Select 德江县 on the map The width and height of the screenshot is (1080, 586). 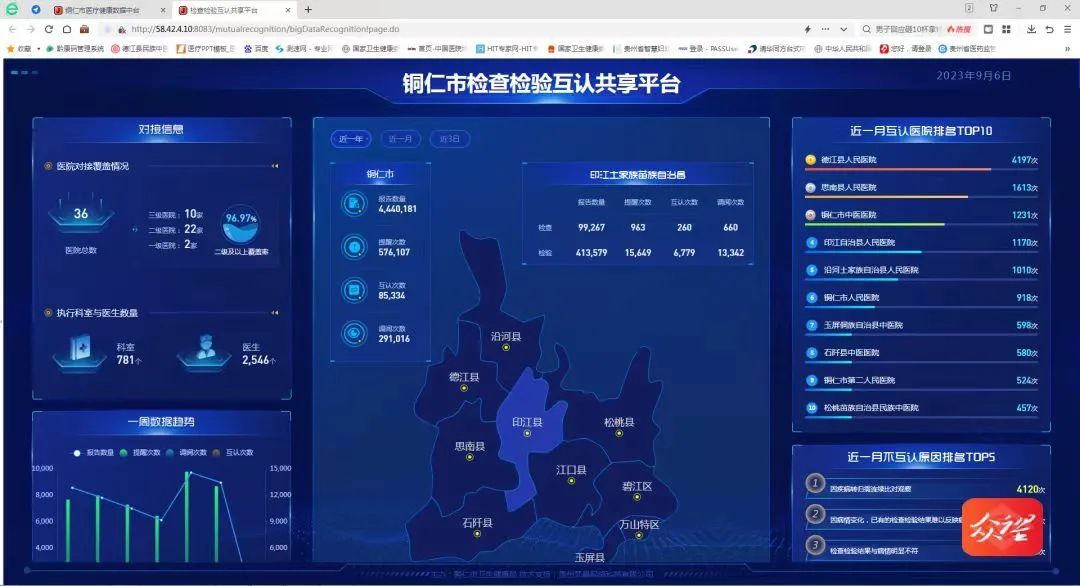click(464, 377)
